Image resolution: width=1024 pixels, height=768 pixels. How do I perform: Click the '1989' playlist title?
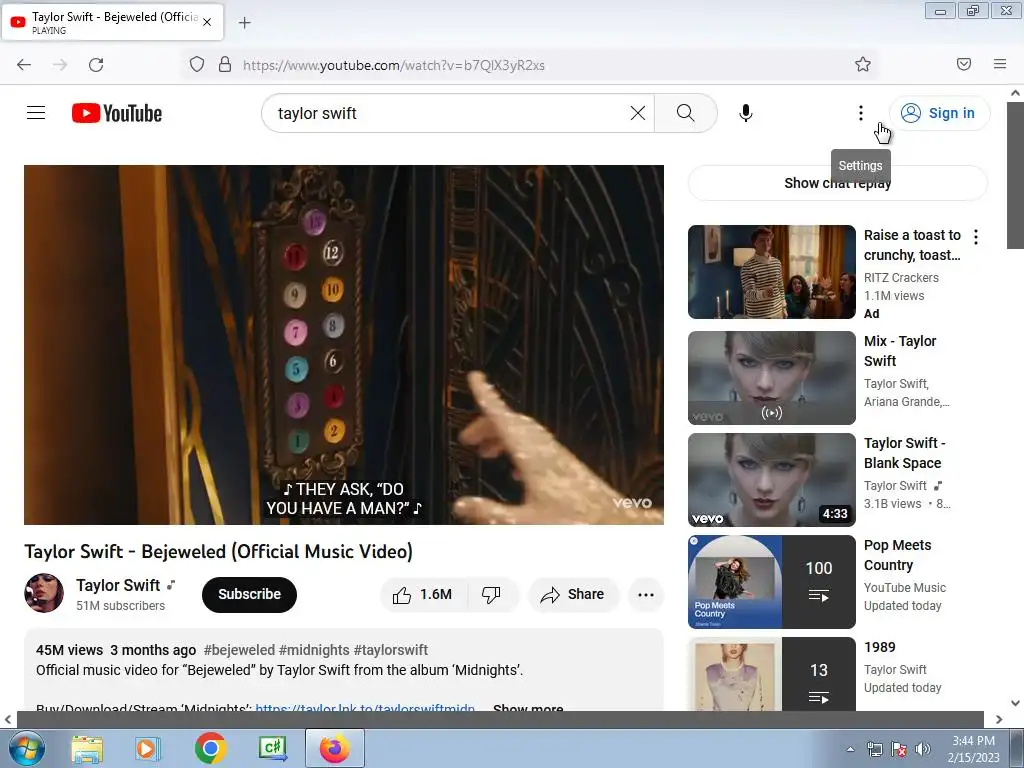(x=880, y=647)
